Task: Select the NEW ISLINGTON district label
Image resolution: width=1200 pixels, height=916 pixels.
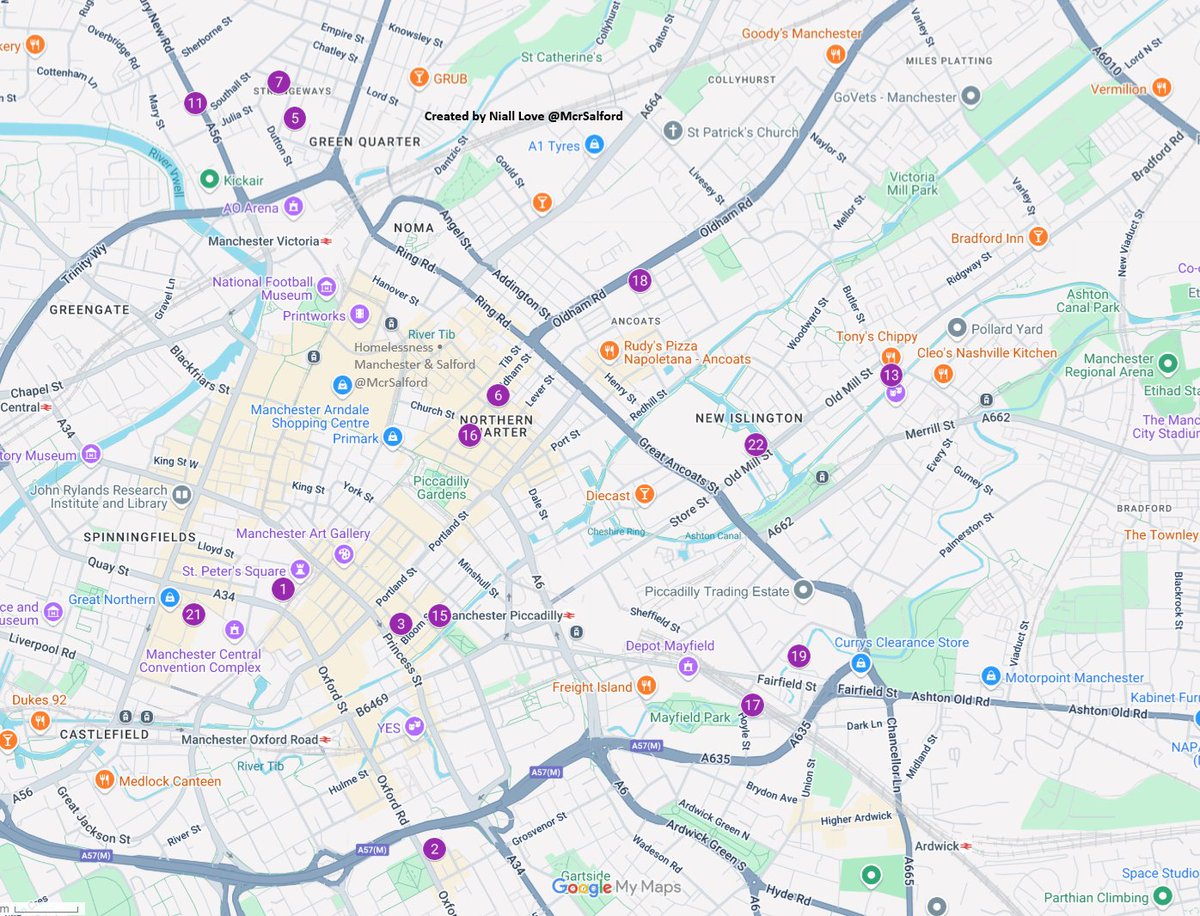Action: [749, 417]
